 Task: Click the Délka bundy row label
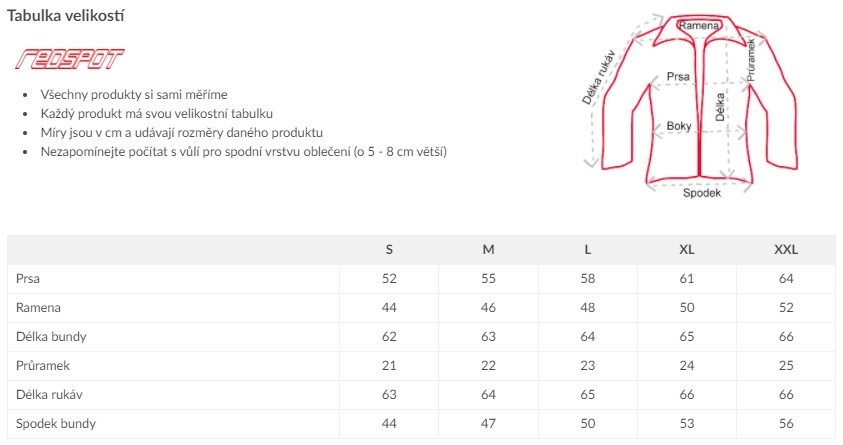pos(51,336)
